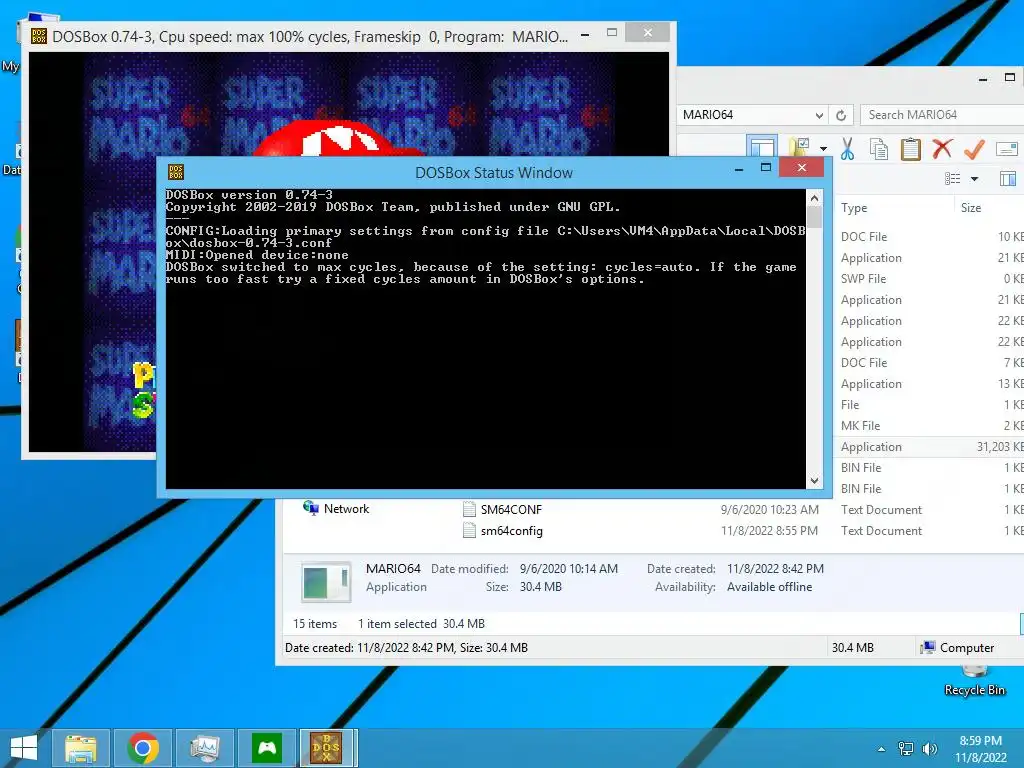
Task: Click the envelope icon at toolbar's right edge
Action: [x=1006, y=149]
